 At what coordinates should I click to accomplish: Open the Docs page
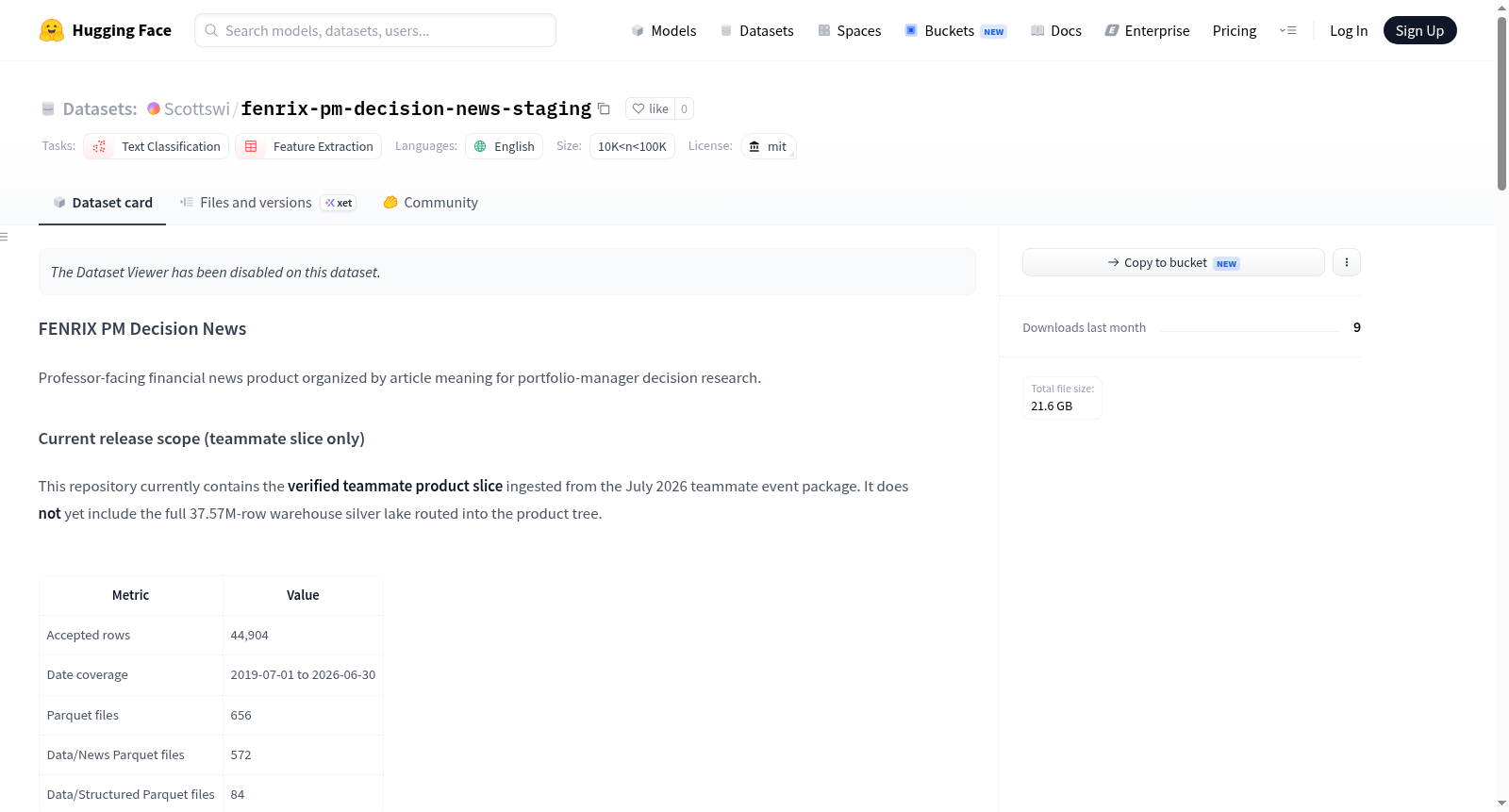pyautogui.click(x=1056, y=30)
